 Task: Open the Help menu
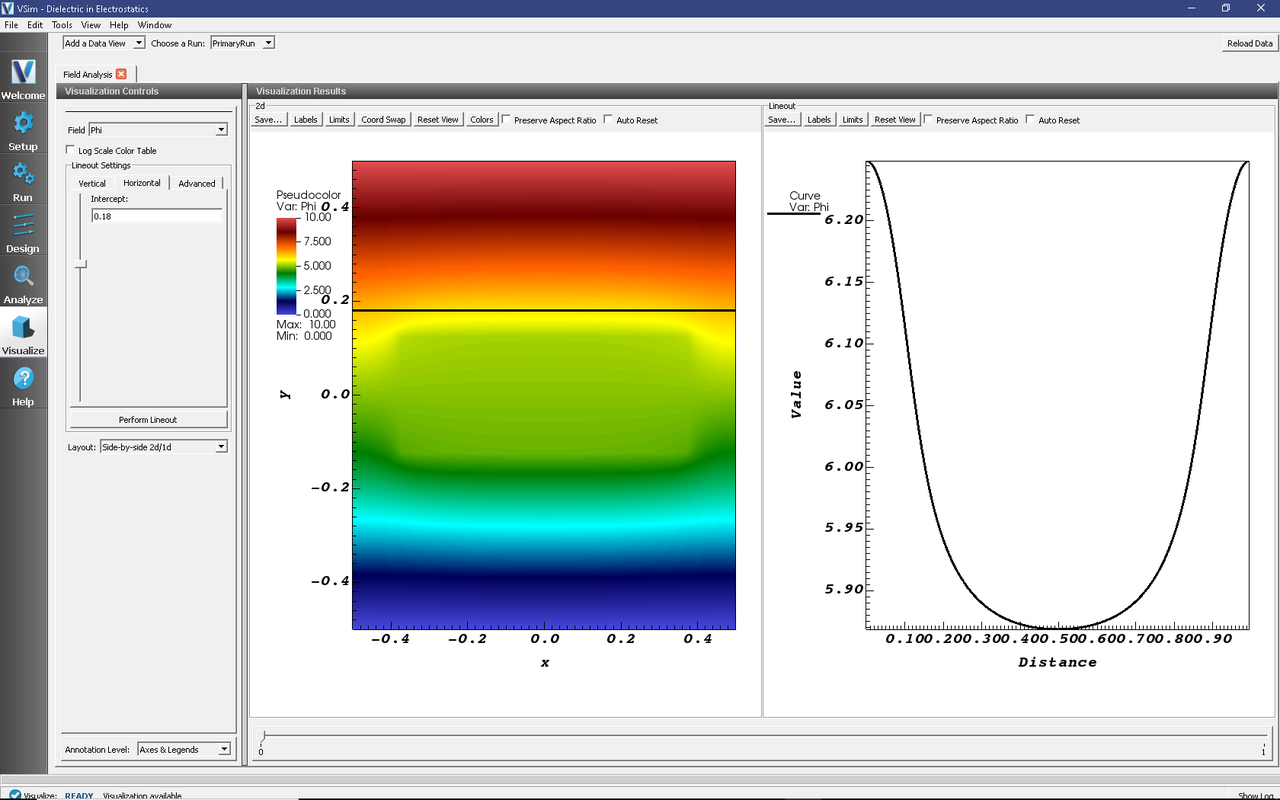click(119, 25)
